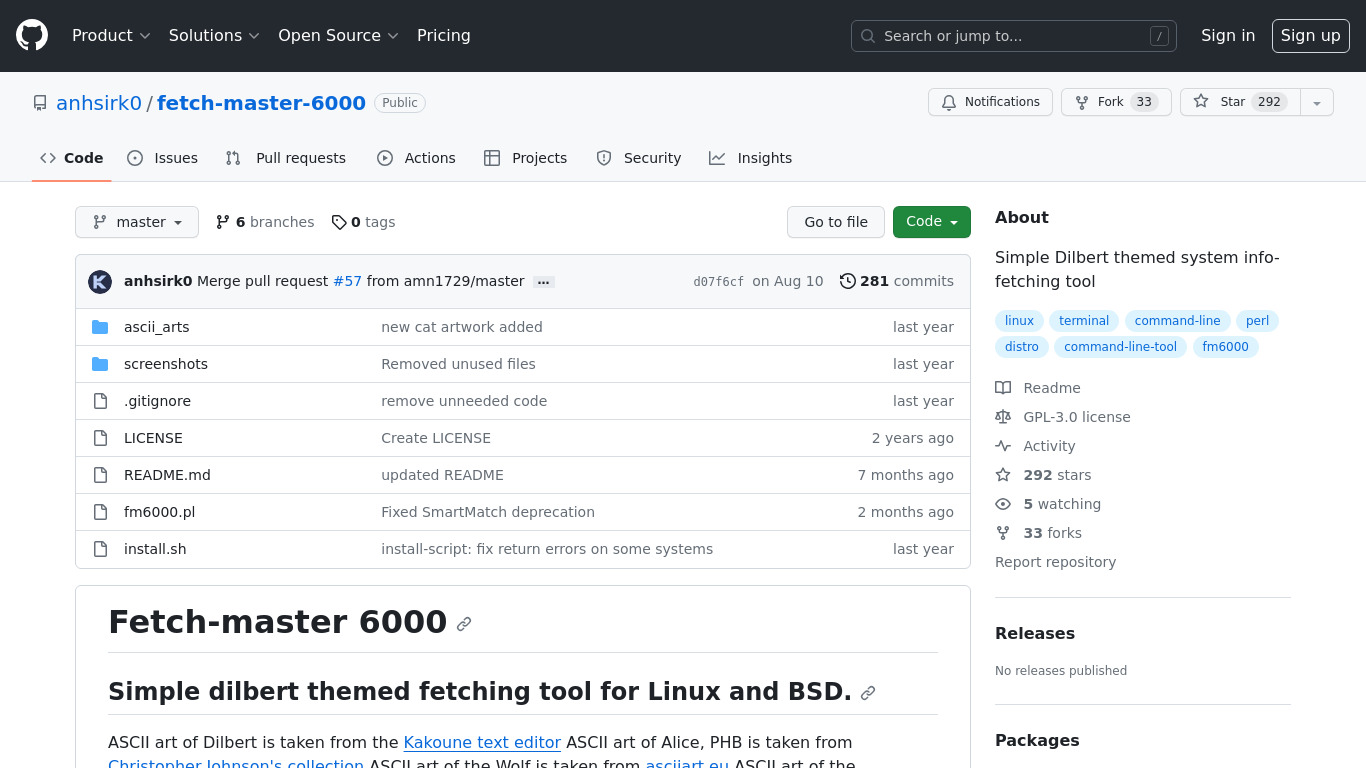Screen dimensions: 1366x768
Task: Select the distro topic tag
Action: tap(1022, 347)
